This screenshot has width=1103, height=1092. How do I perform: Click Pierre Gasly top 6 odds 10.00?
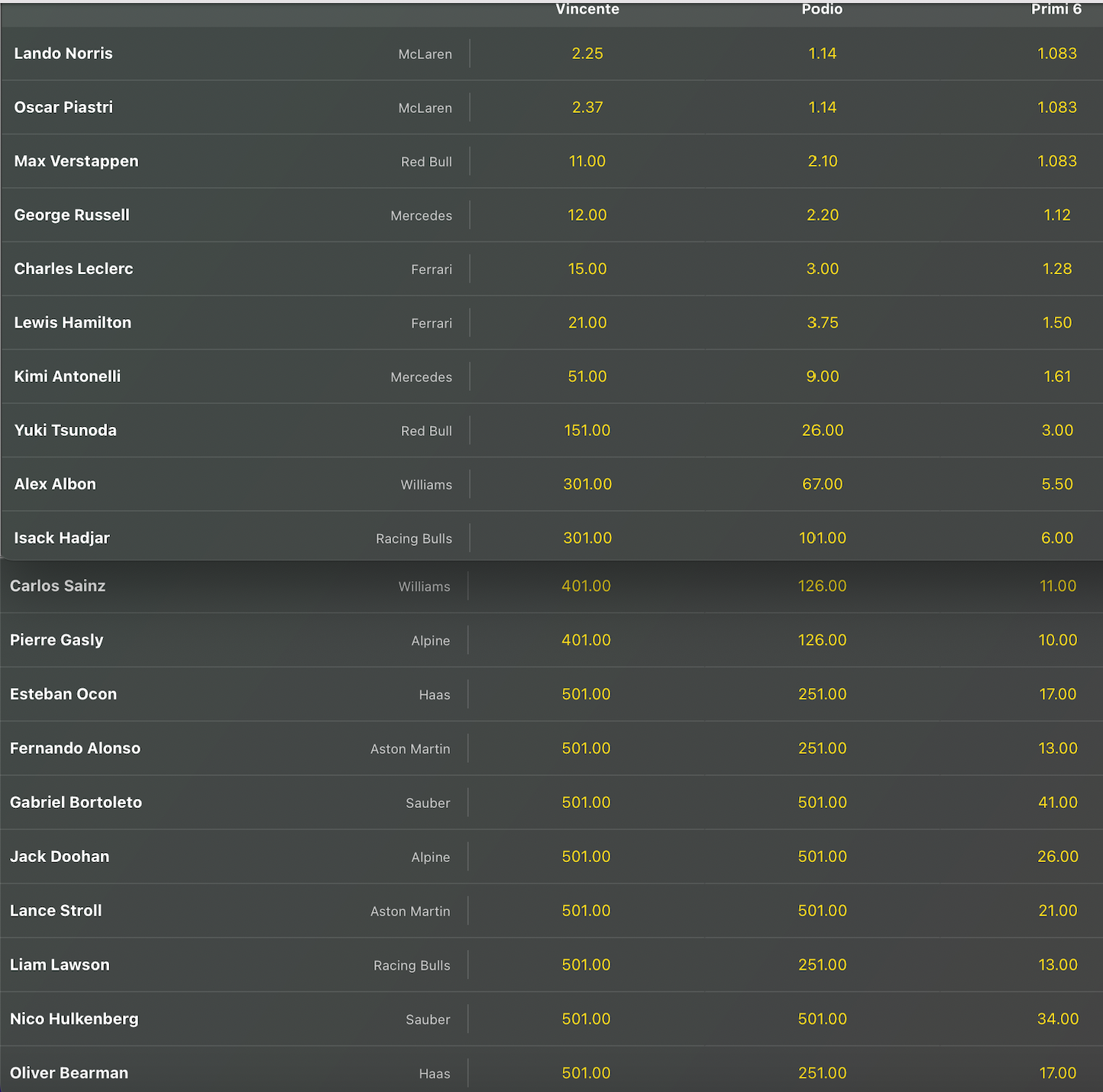click(x=1057, y=641)
